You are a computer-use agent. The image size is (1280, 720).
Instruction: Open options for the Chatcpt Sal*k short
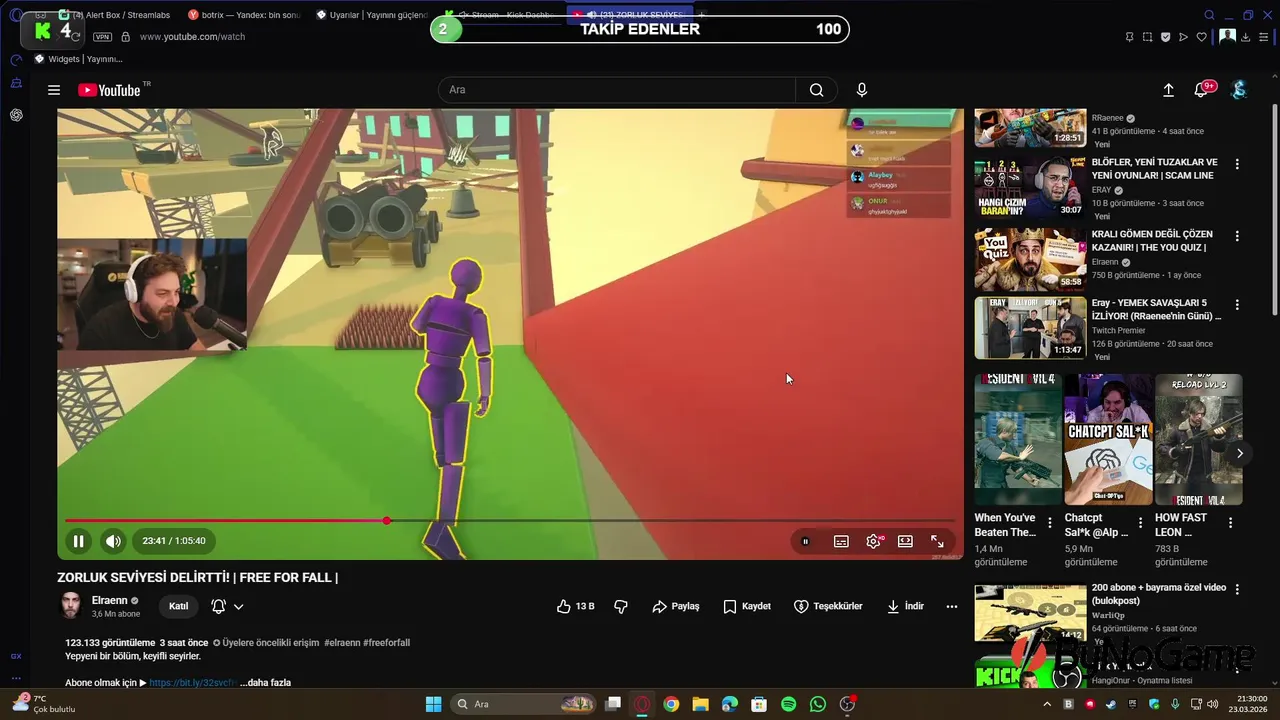[x=1140, y=523]
